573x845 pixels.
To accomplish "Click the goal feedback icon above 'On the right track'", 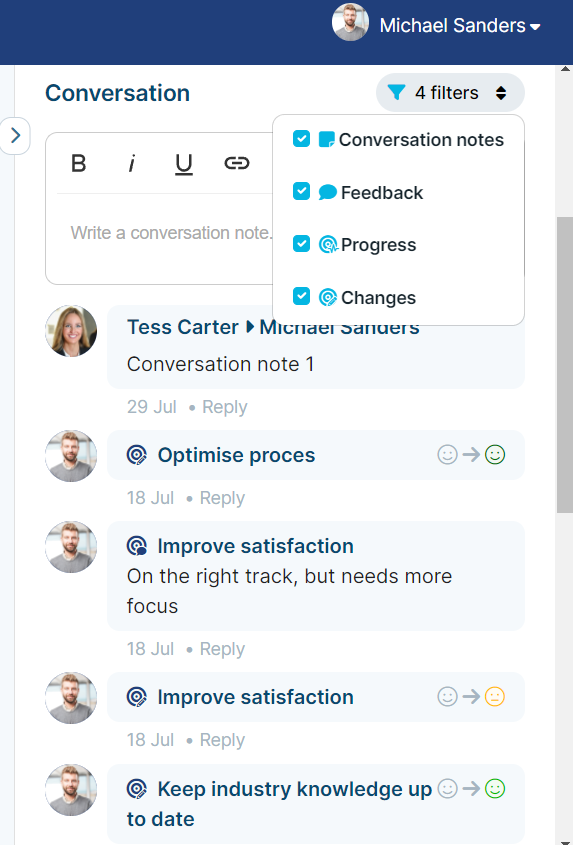I will (x=137, y=546).
